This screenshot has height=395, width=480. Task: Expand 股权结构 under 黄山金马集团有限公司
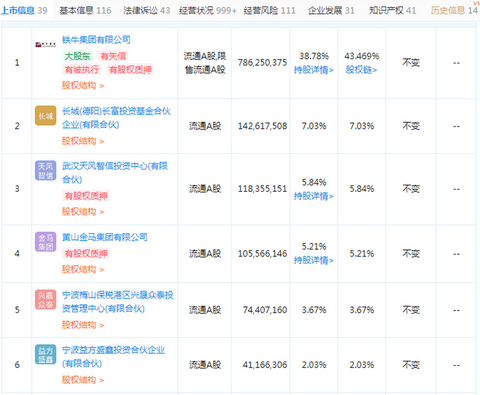pos(83,269)
